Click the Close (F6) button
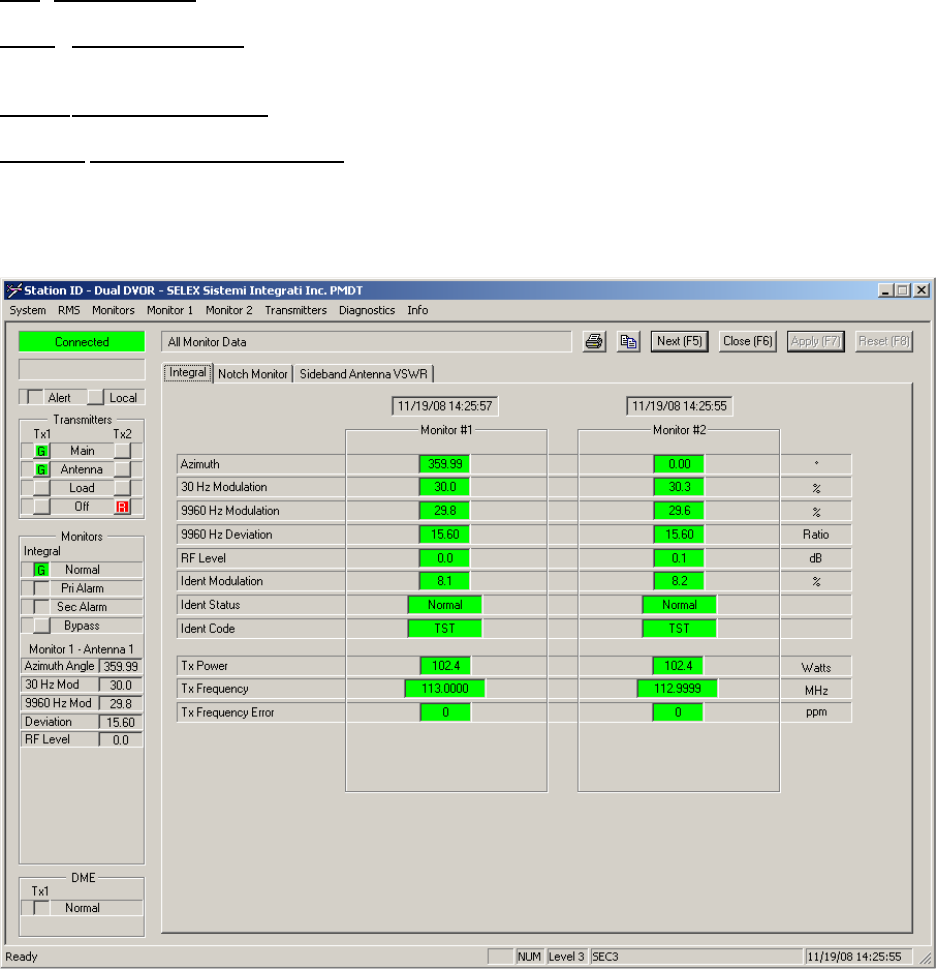 coord(748,341)
